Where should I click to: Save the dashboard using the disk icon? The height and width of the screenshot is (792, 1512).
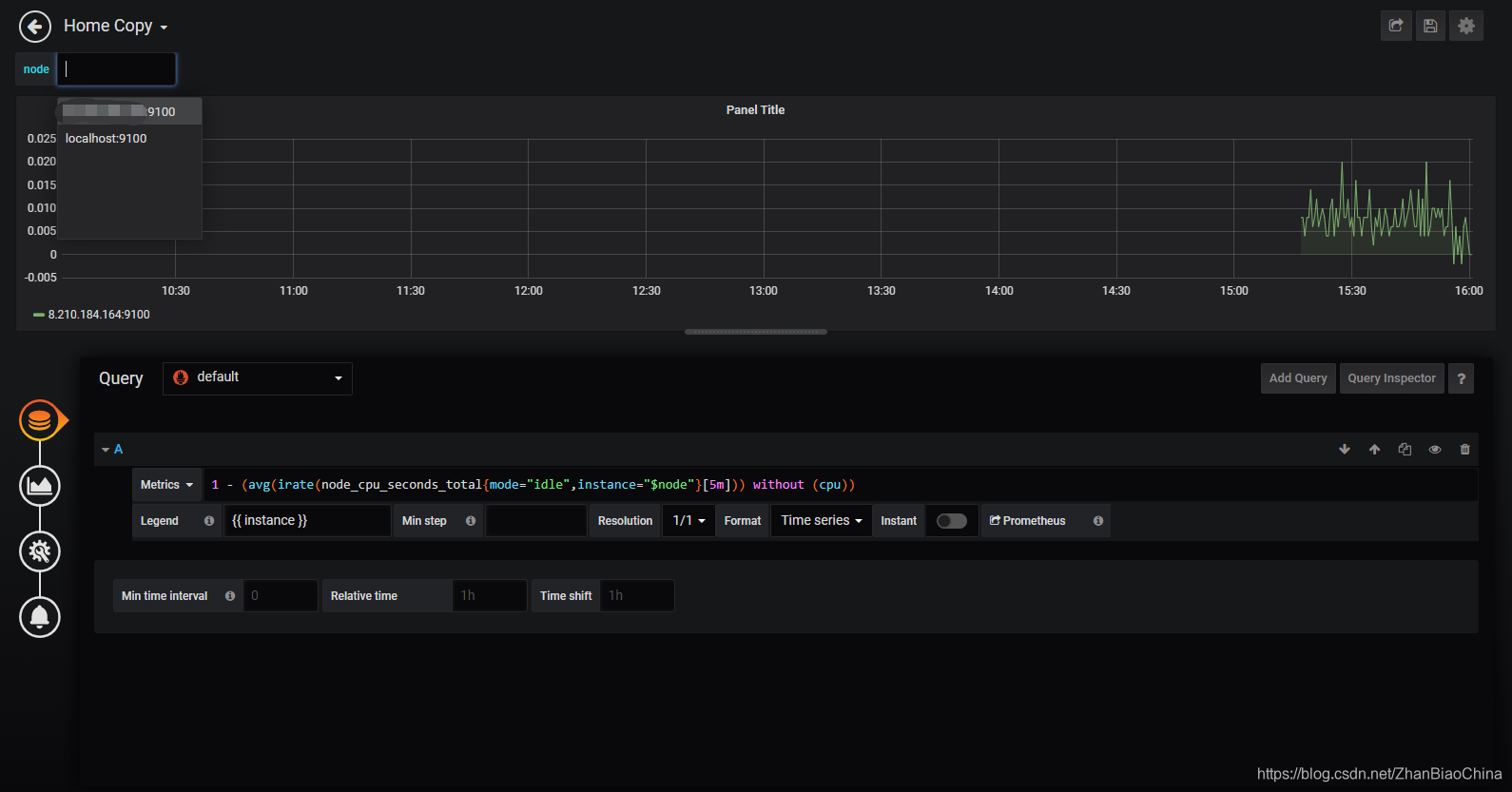tap(1430, 26)
